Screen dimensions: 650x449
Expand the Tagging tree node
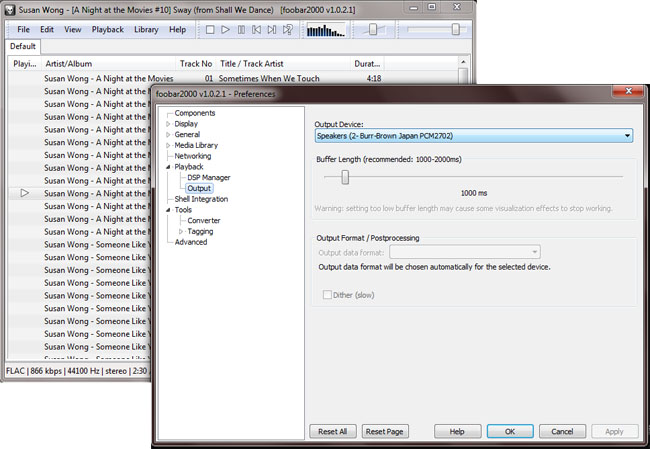(x=181, y=231)
